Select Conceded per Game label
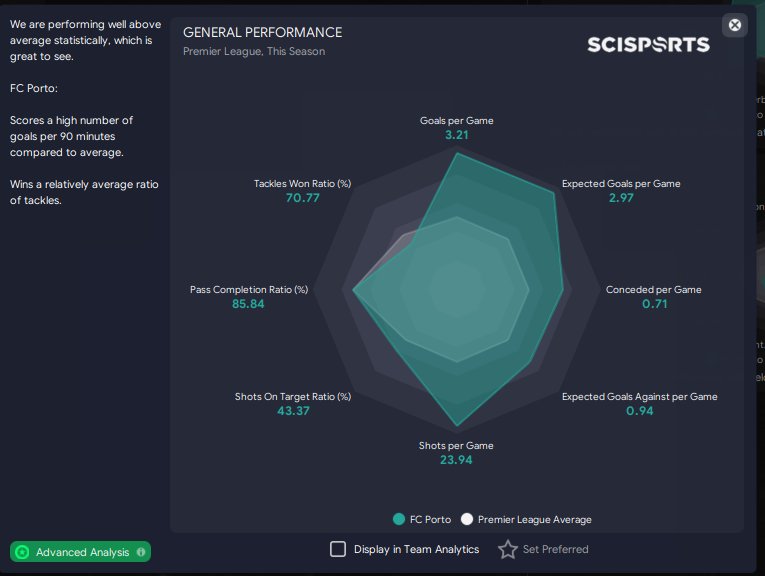Screen dimensions: 765x576 click(x=654, y=289)
